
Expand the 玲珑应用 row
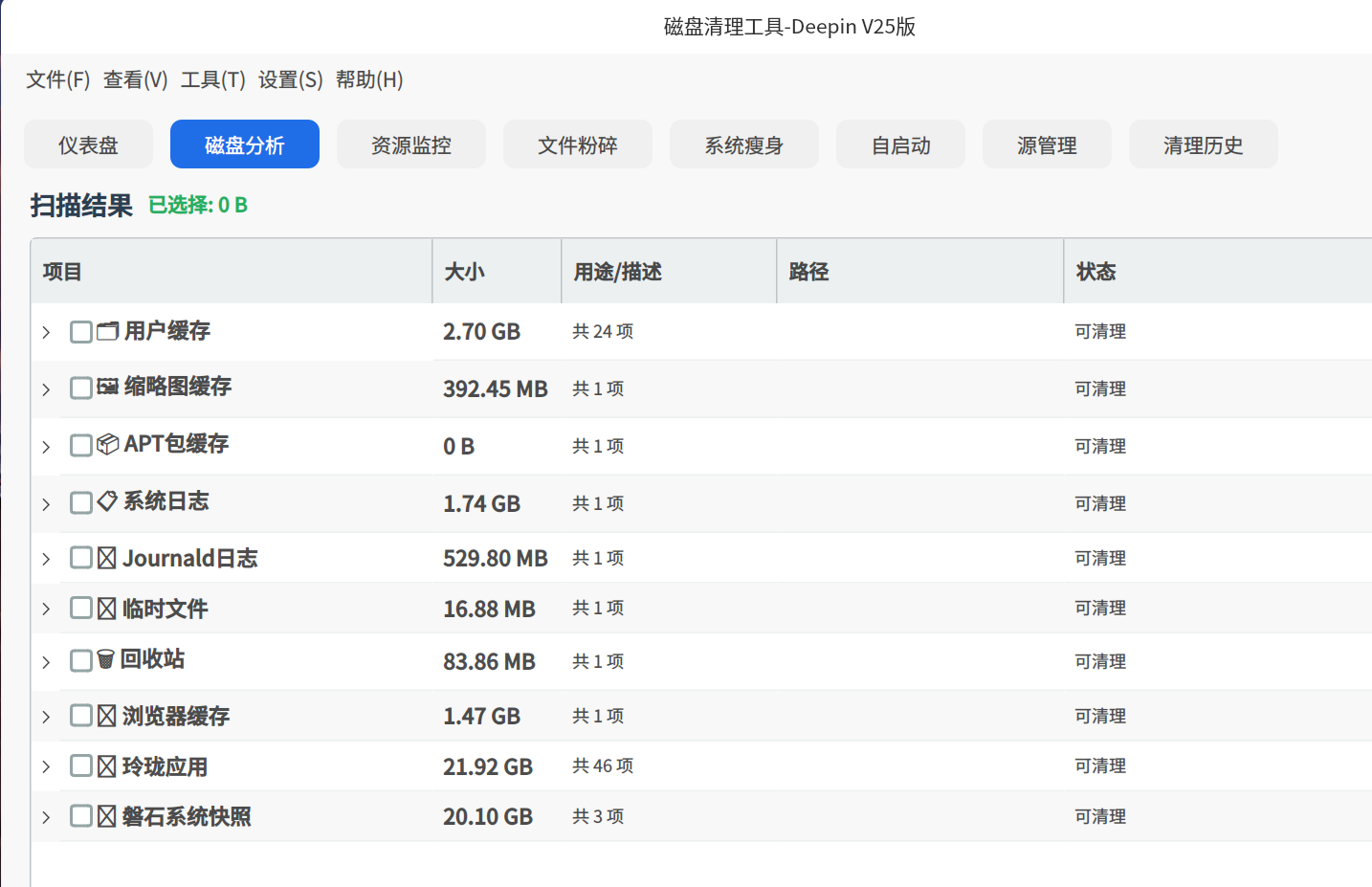point(46,766)
